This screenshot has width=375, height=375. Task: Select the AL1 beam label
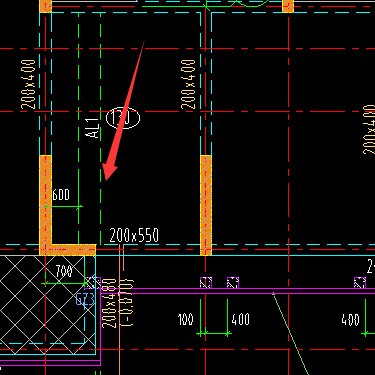[x=92, y=128]
